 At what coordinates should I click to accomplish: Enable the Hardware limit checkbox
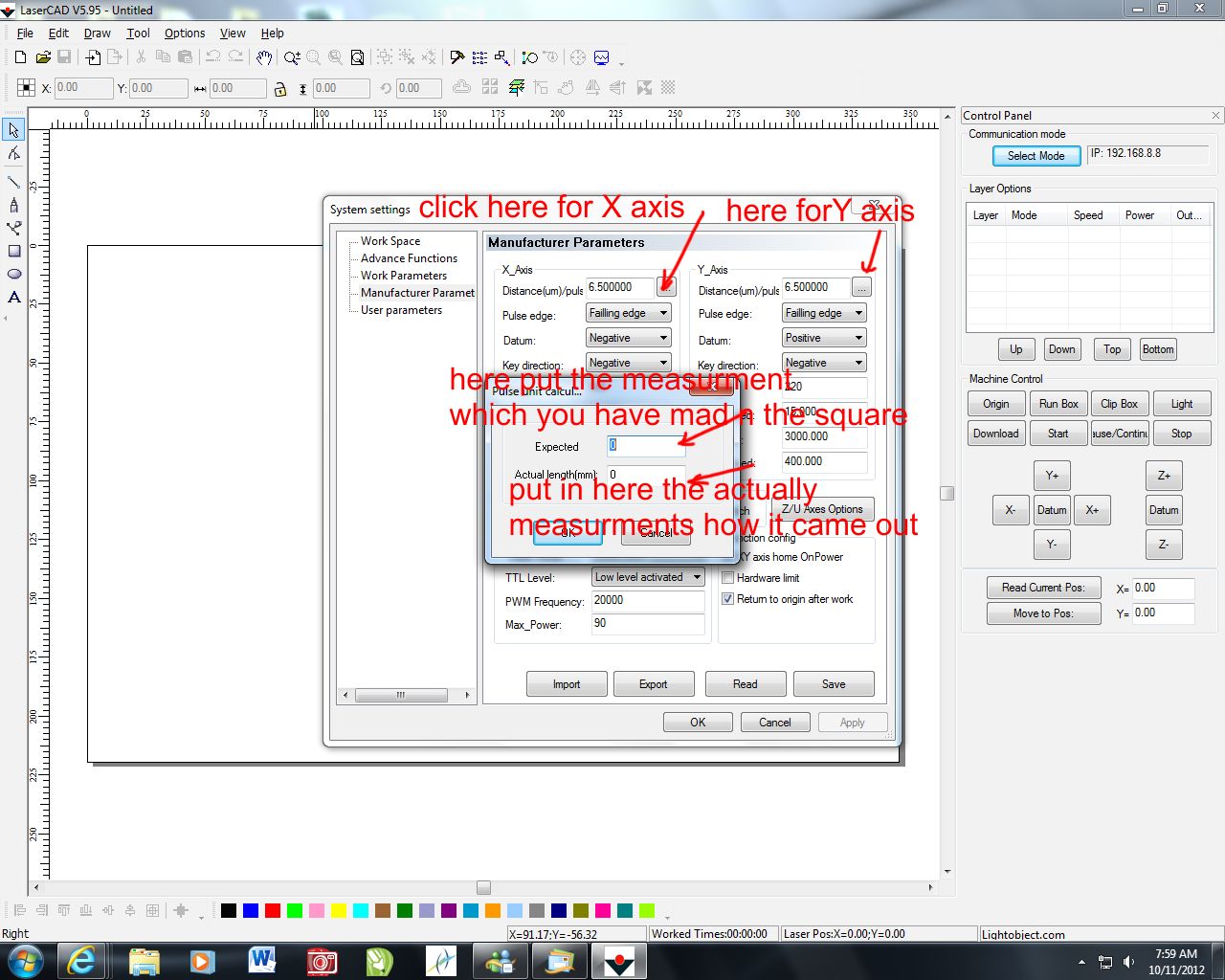pos(728,578)
